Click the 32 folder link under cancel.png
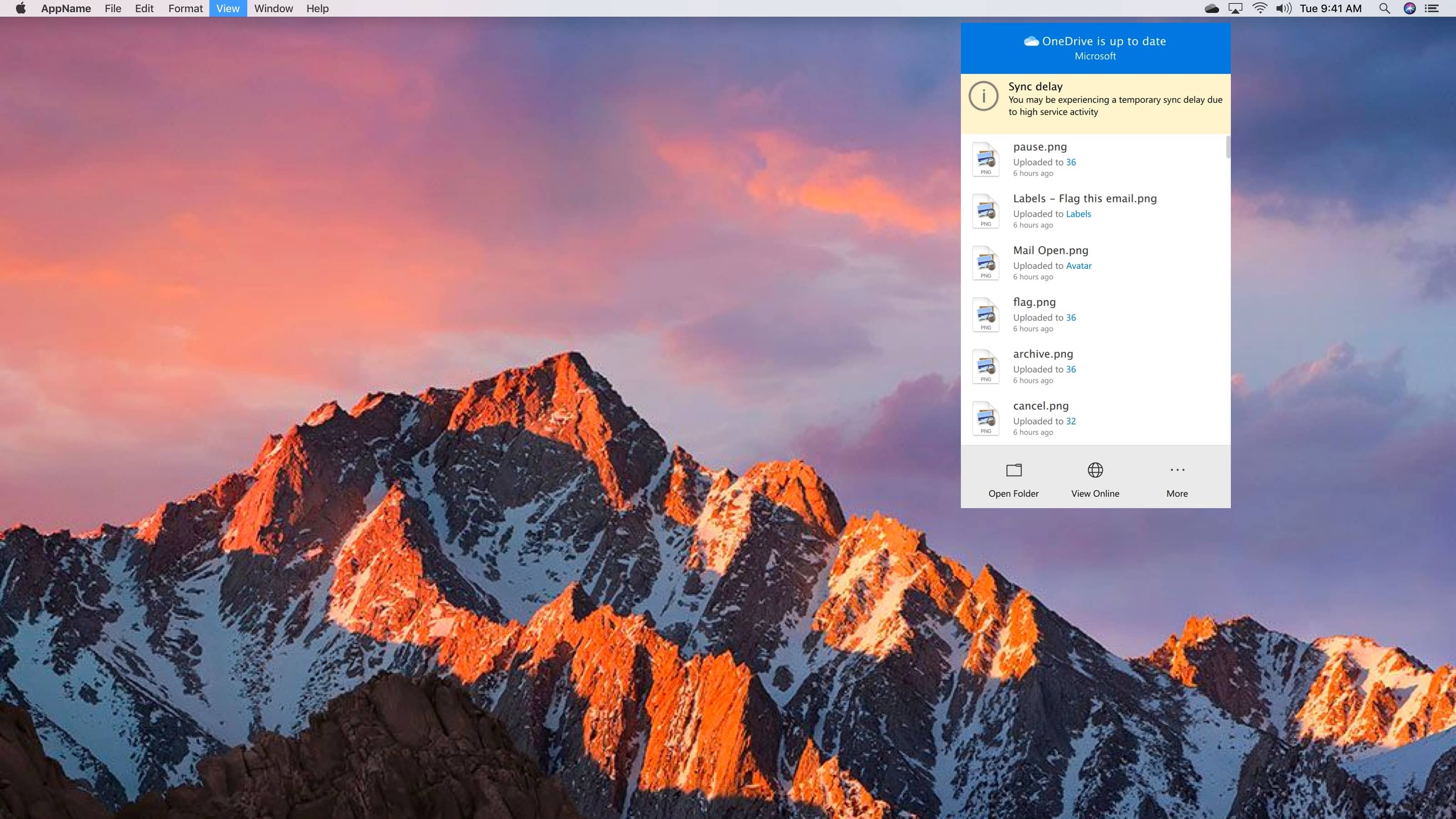 [1071, 421]
